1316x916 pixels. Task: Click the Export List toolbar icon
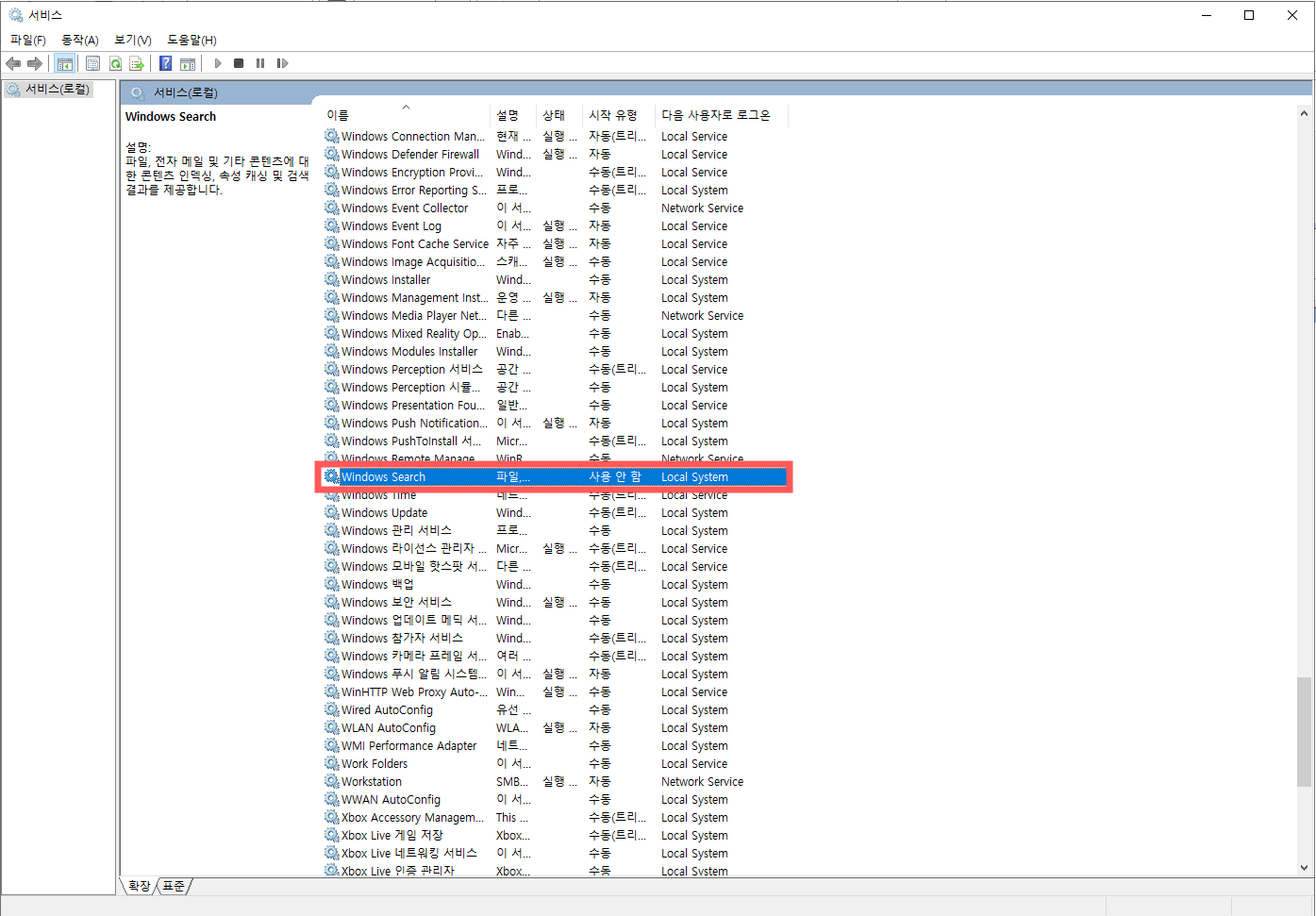tap(137, 63)
